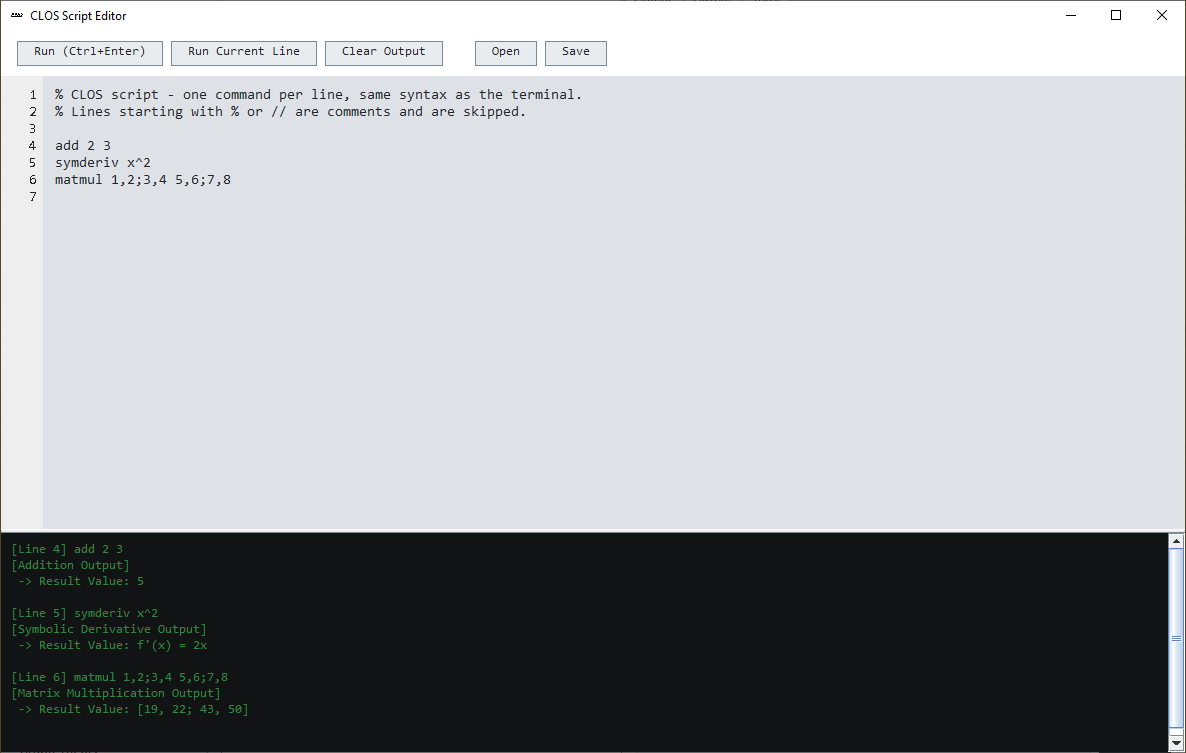Click '[Addition Output]' in console

pyautogui.click(x=70, y=566)
